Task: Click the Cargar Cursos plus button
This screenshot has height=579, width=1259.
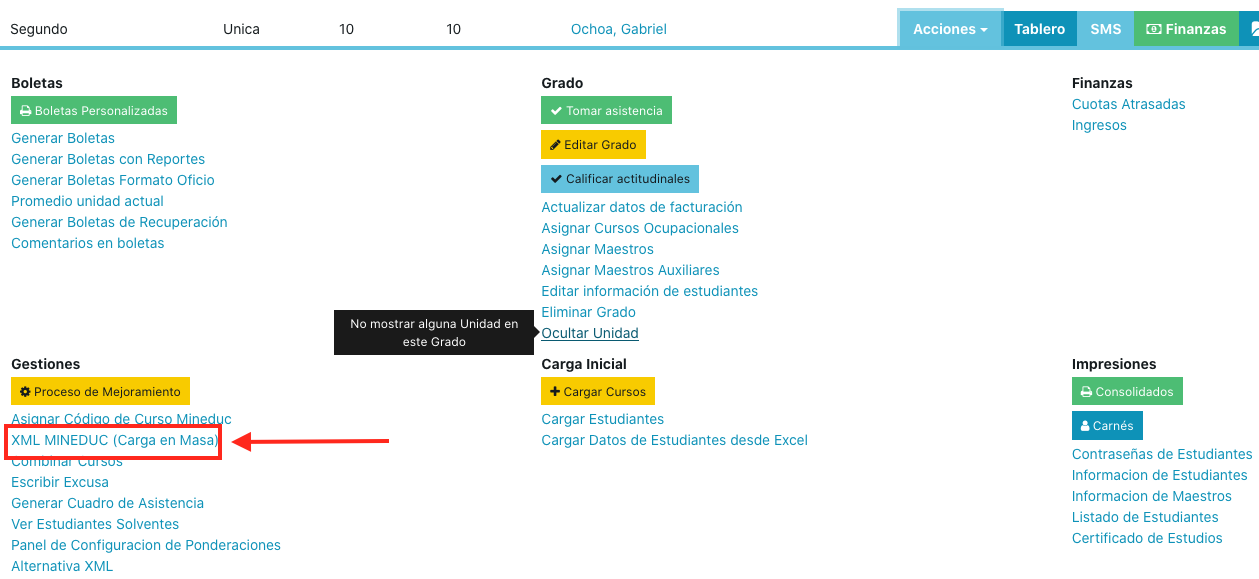Action: 598,391
